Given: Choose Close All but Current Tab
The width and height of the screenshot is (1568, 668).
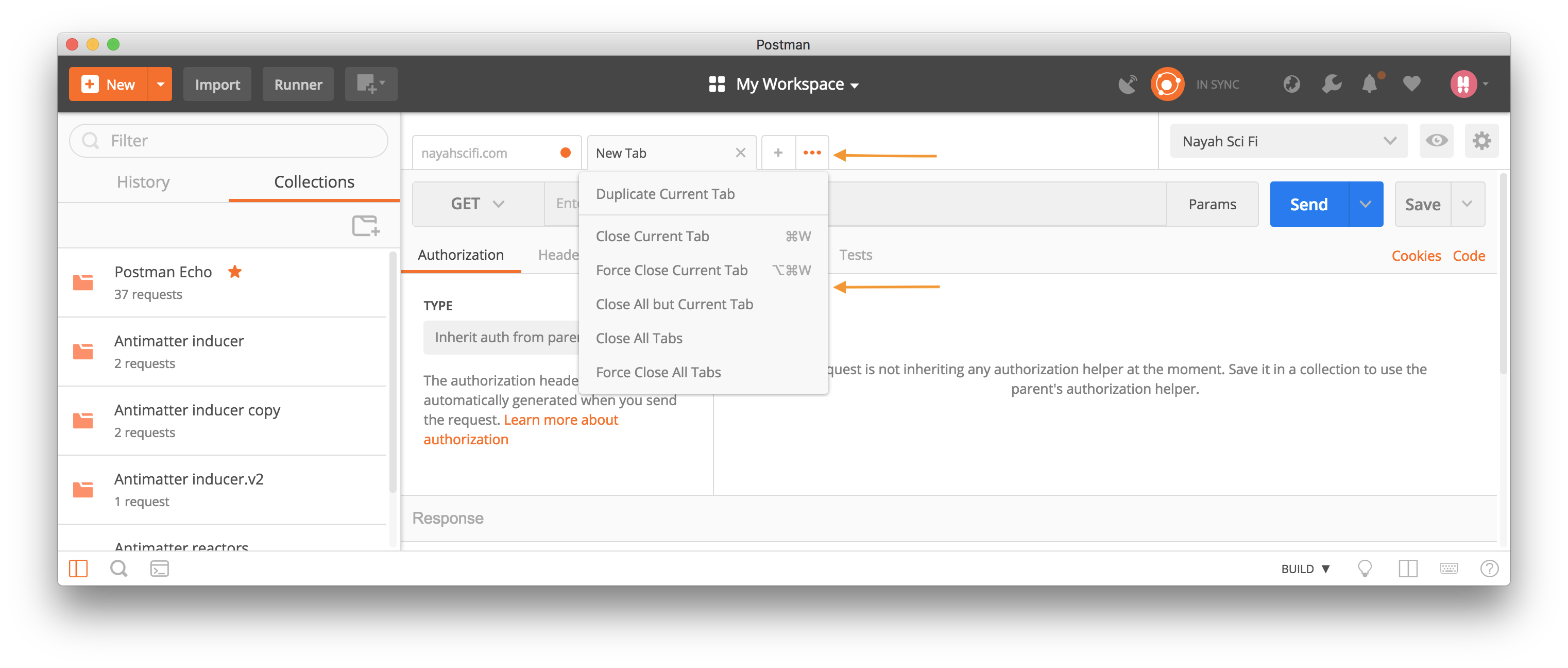Looking at the screenshot, I should pyautogui.click(x=704, y=305).
